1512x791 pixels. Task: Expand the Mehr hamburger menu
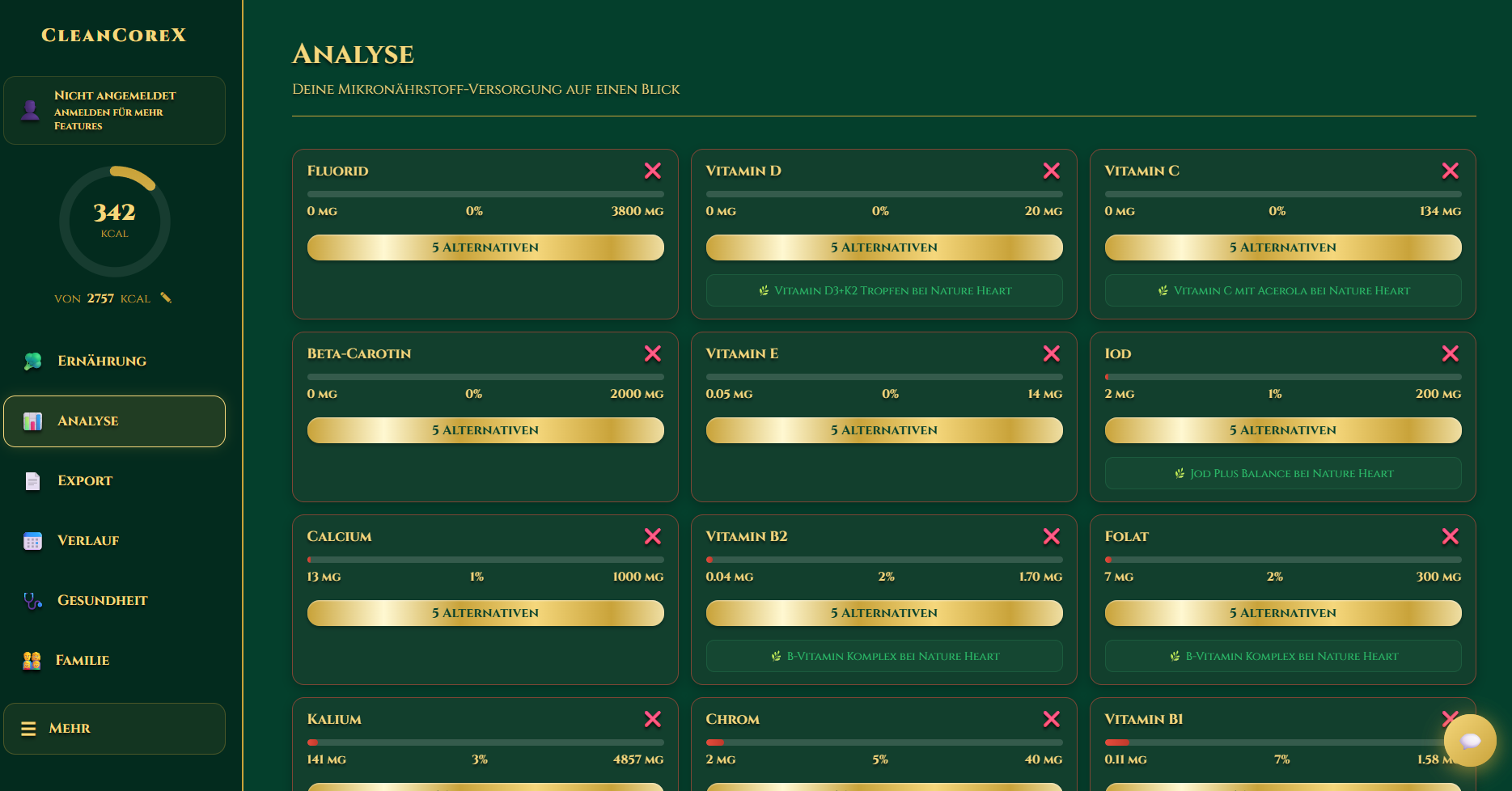point(114,729)
